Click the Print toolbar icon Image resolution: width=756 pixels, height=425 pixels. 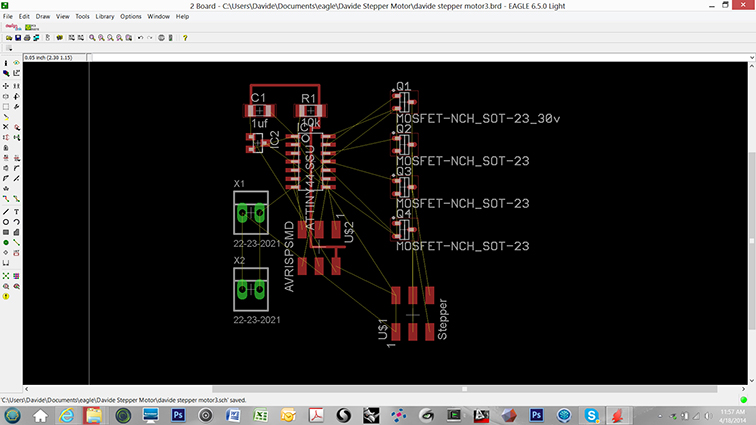pos(27,38)
